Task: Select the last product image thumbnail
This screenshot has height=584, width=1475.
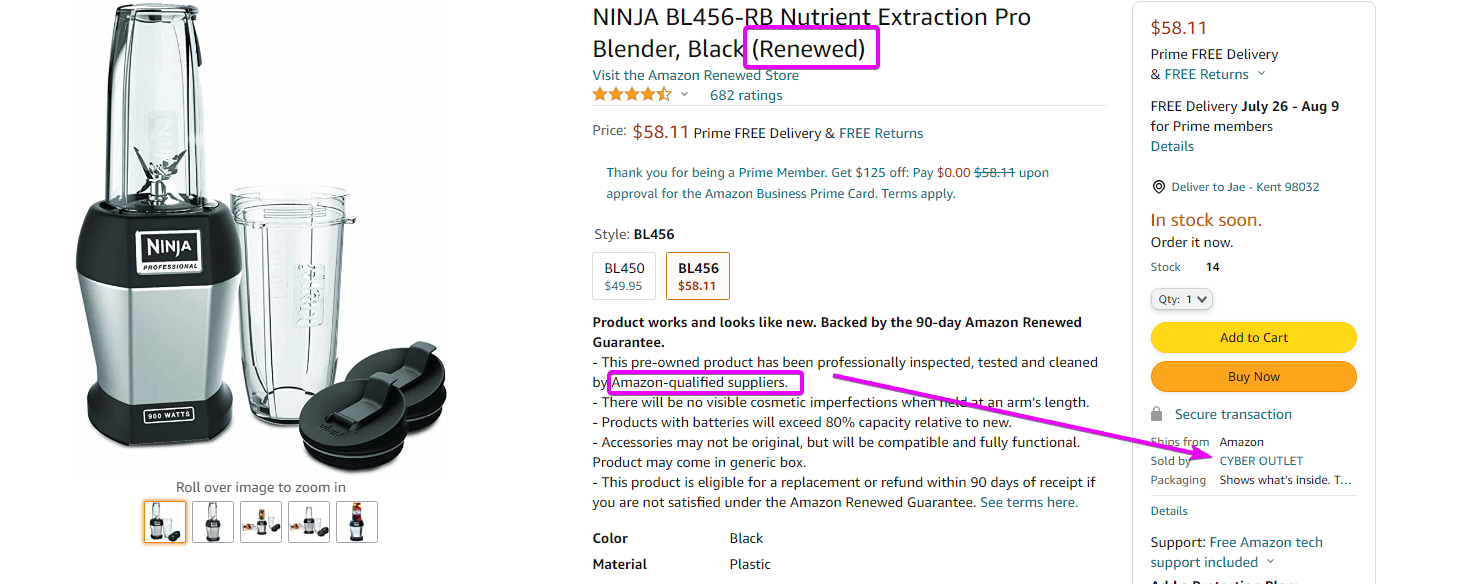Action: tap(357, 521)
